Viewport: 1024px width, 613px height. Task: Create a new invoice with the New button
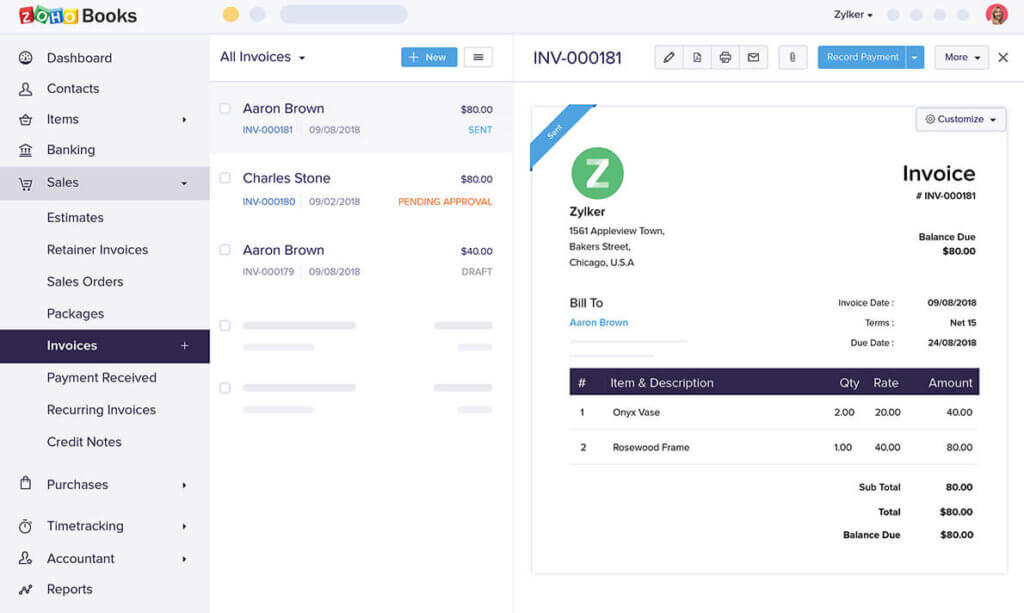pyautogui.click(x=428, y=57)
